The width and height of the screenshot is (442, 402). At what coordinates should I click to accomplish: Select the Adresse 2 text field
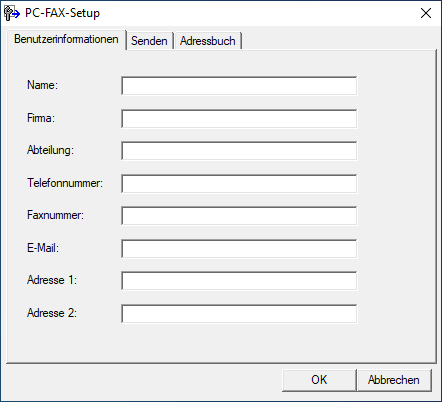(239, 313)
